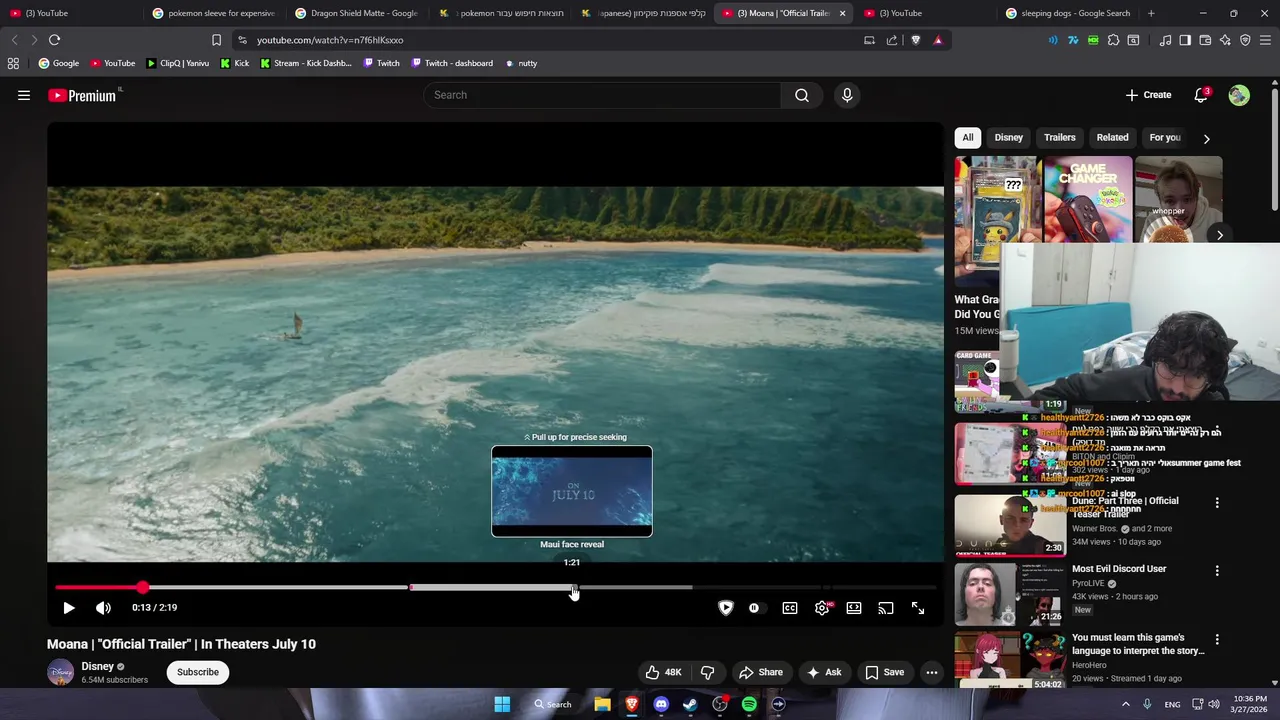Share the Moana trailer
Viewport: 1280px width, 720px height.
[x=760, y=672]
